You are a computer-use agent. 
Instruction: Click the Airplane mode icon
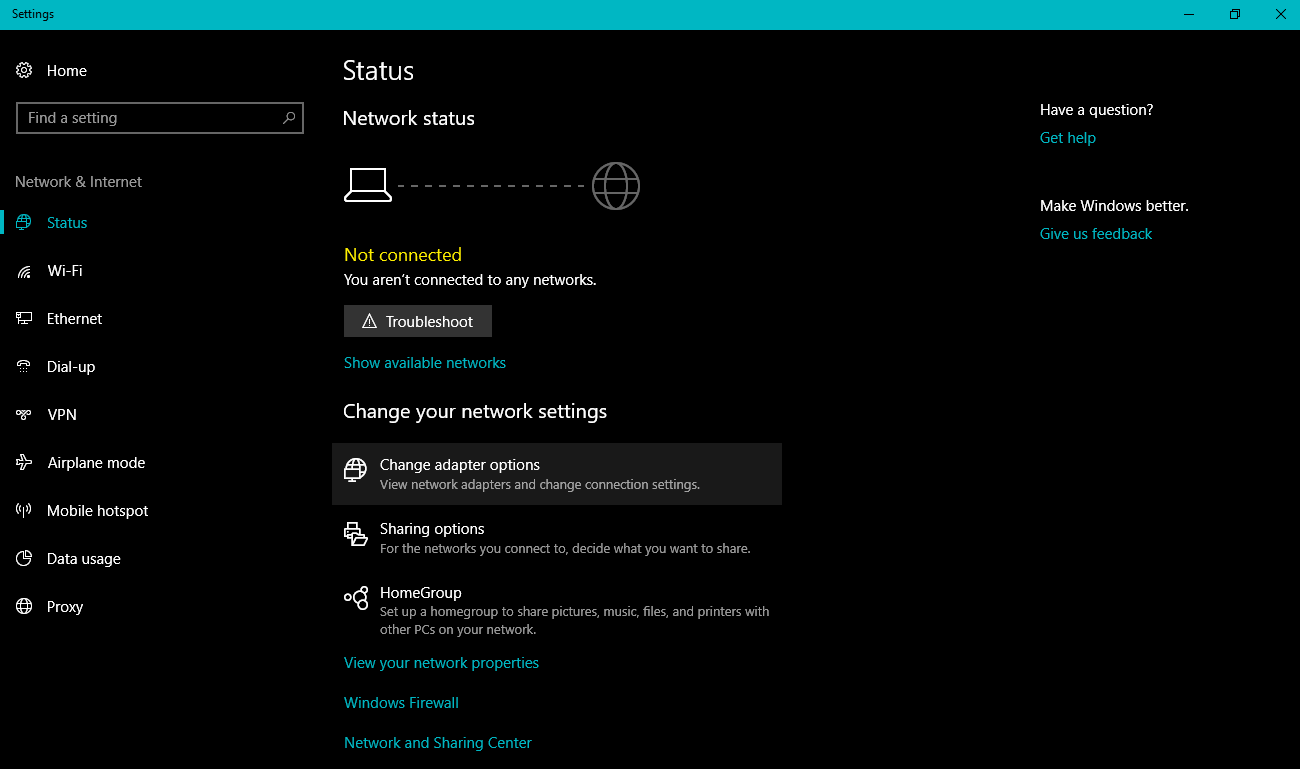[23, 462]
